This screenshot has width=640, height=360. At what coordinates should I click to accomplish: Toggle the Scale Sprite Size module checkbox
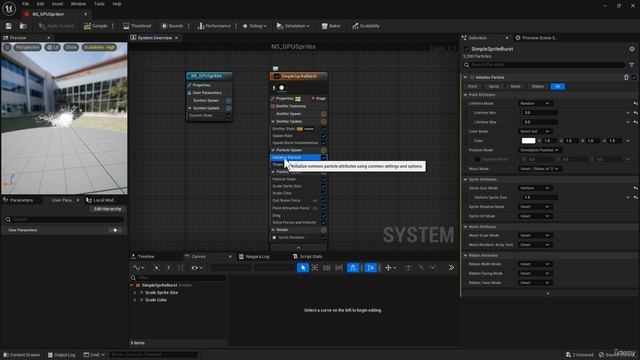[x=323, y=186]
